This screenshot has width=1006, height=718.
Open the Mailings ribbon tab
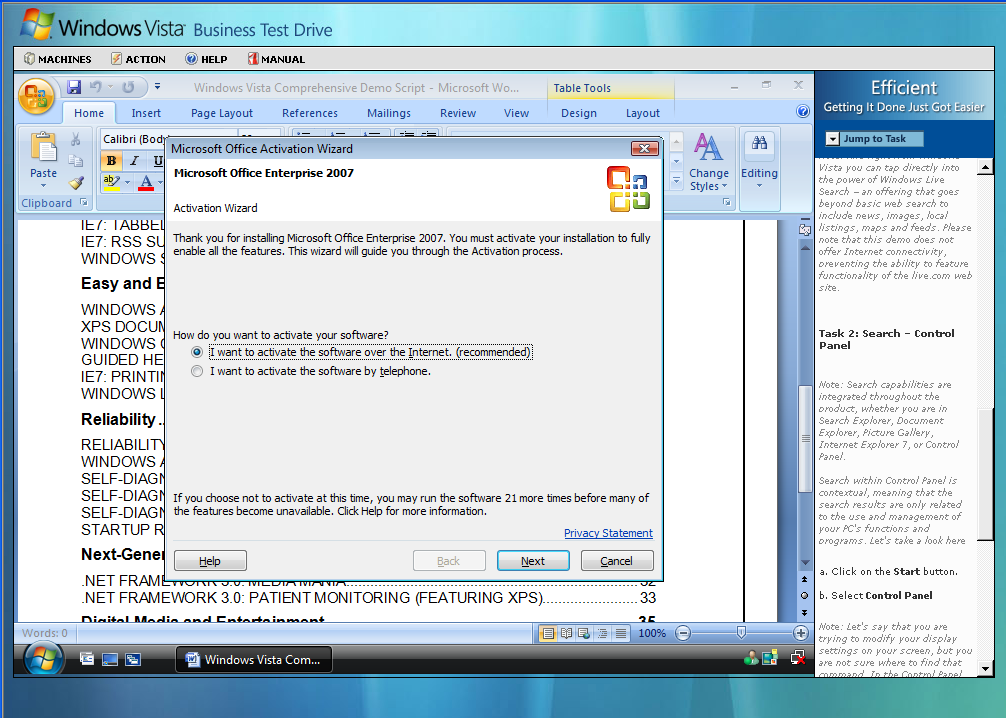[x=389, y=113]
